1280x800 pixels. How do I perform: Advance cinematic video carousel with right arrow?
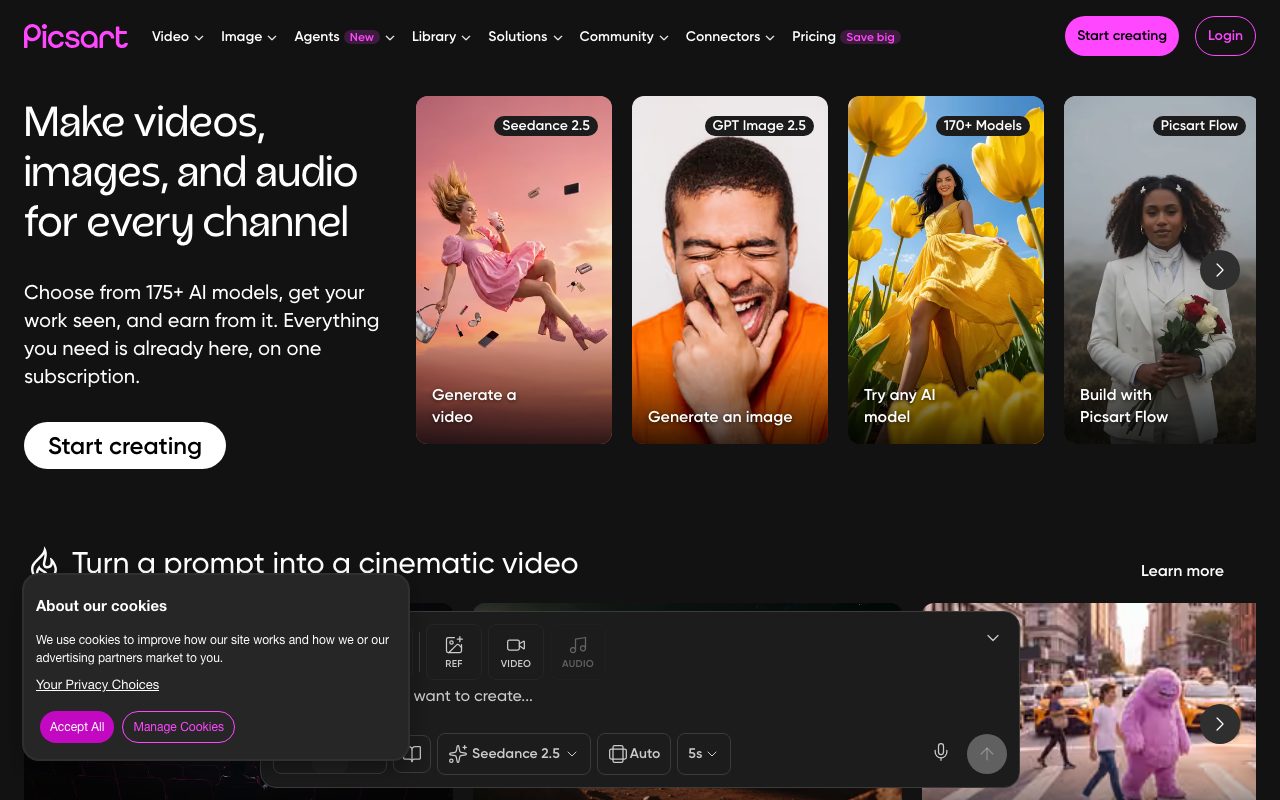pos(1220,724)
